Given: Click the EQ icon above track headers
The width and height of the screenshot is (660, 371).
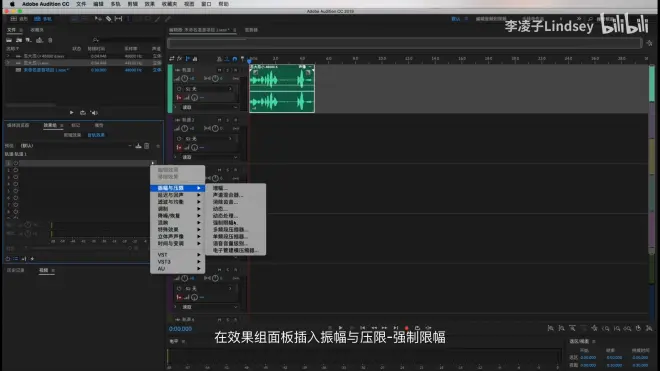Looking at the screenshot, I should [x=195, y=59].
